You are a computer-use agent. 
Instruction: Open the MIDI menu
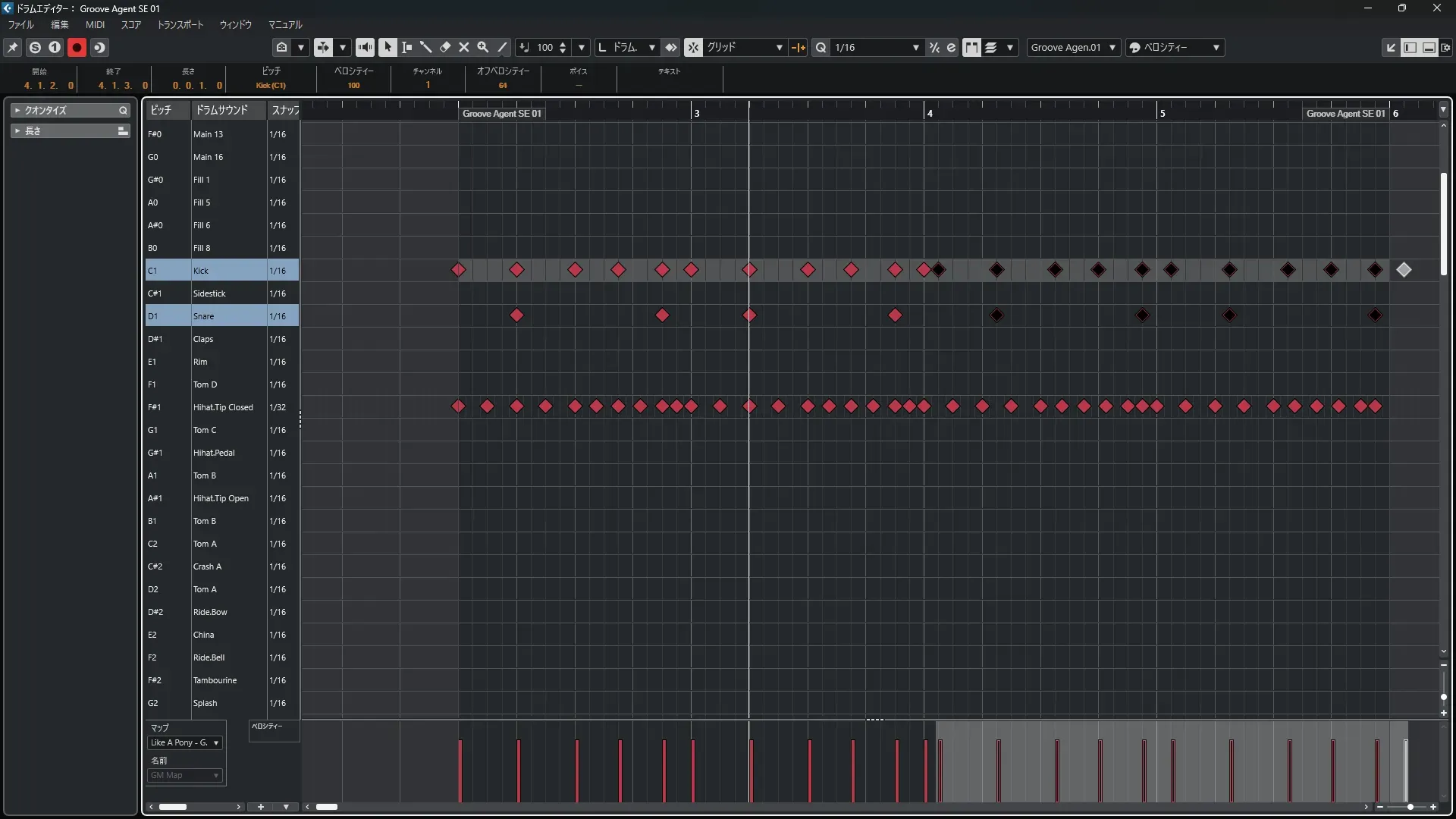95,24
